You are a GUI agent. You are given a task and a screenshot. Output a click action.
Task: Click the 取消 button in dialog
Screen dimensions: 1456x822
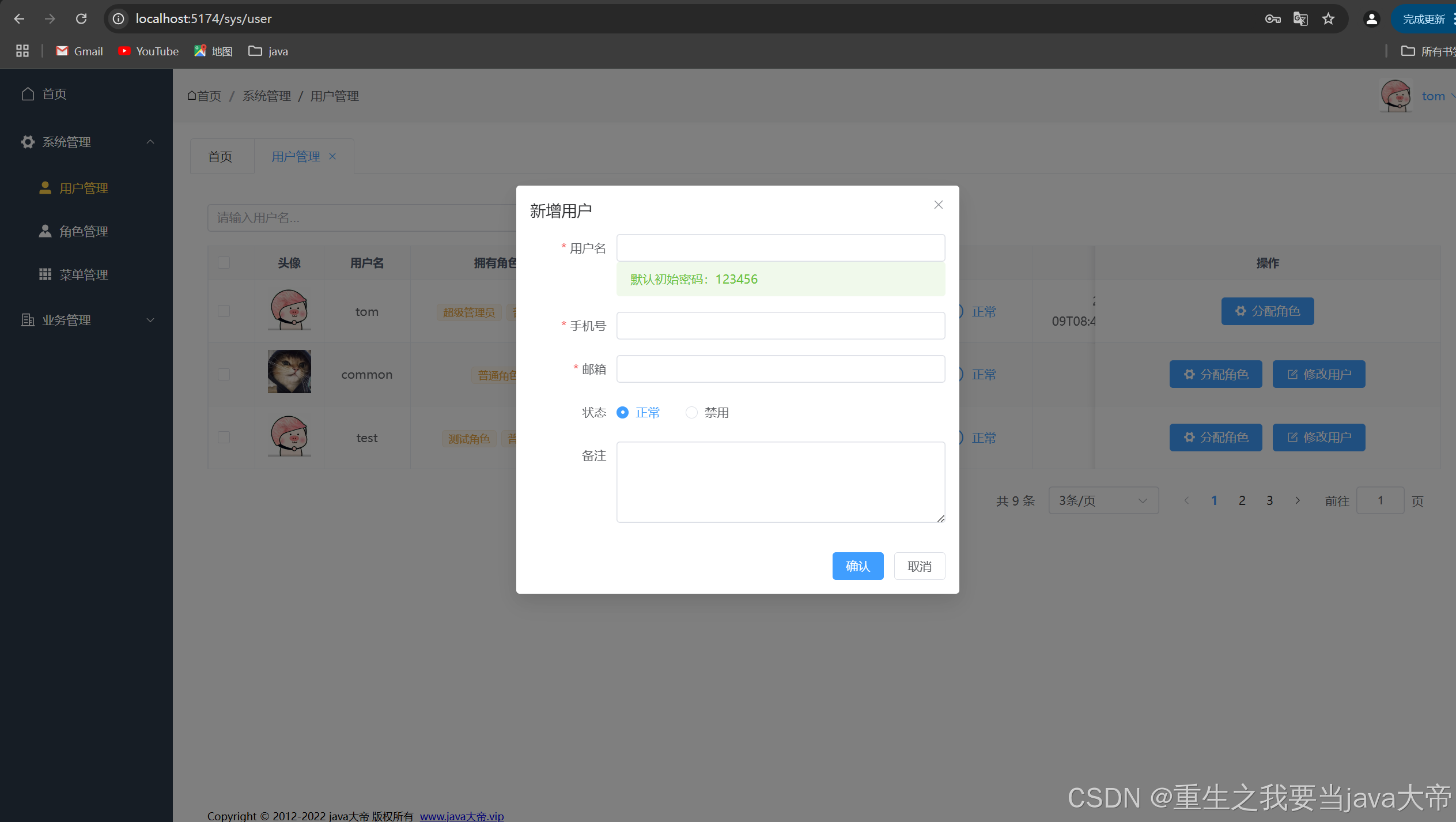pos(919,566)
